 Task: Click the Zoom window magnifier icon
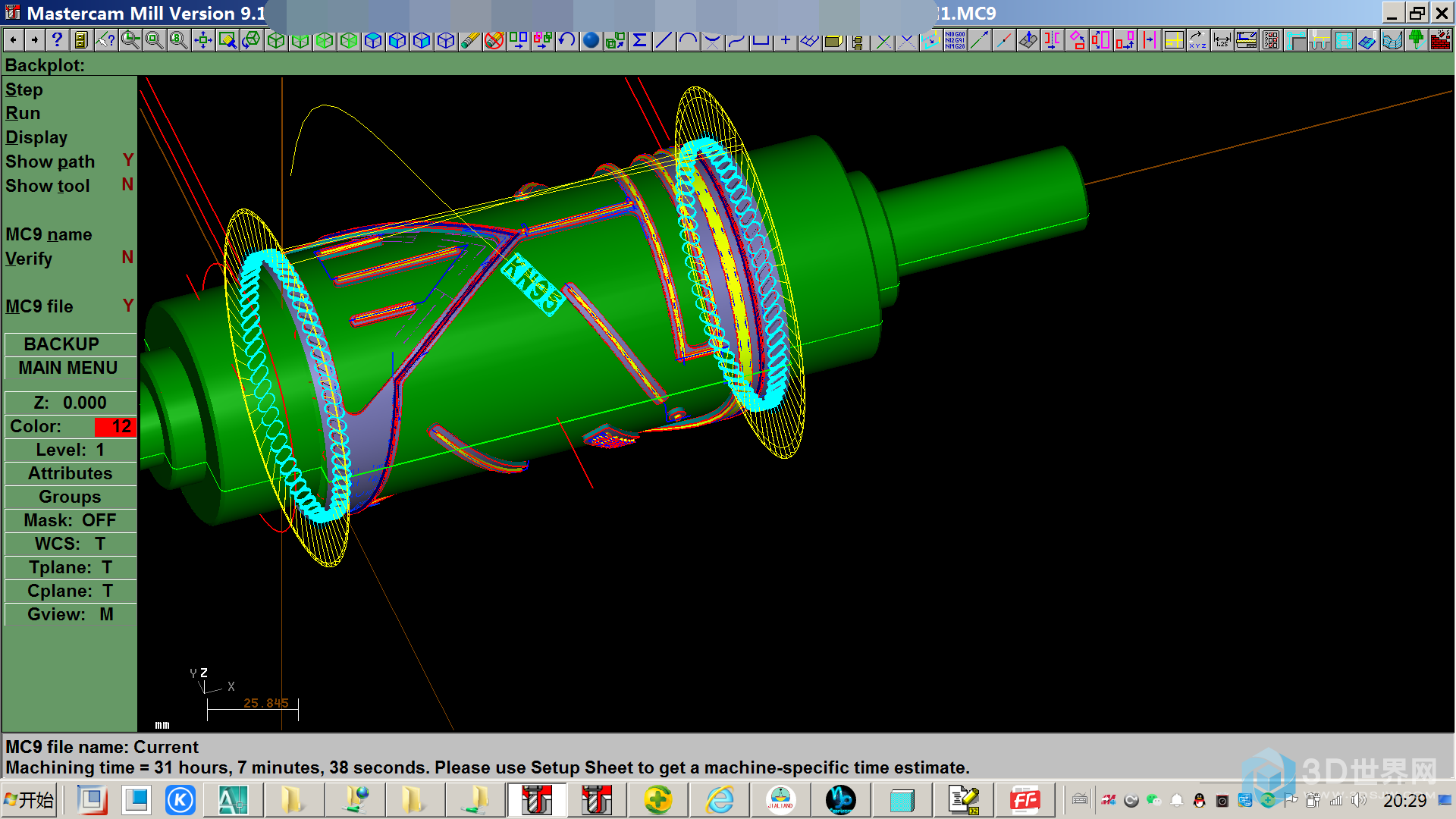[x=130, y=40]
